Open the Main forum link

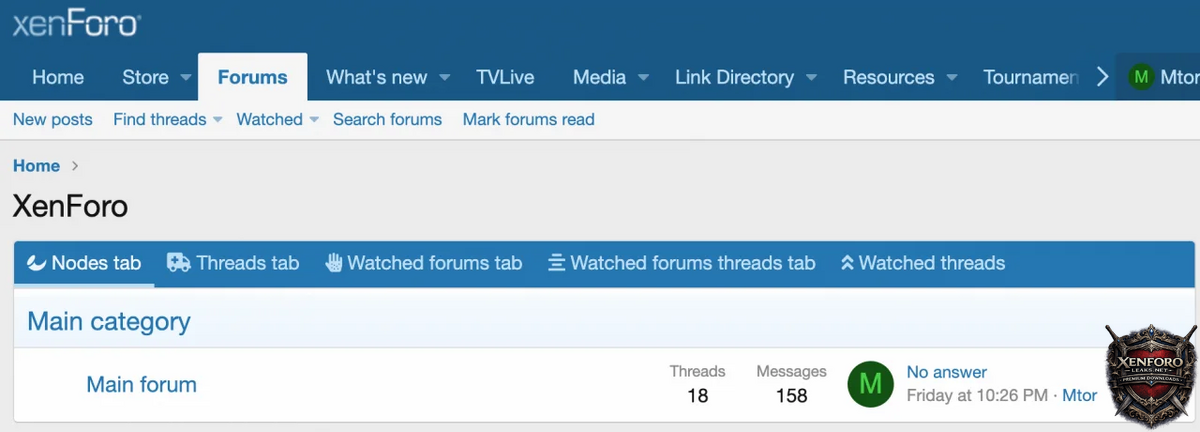pos(141,384)
